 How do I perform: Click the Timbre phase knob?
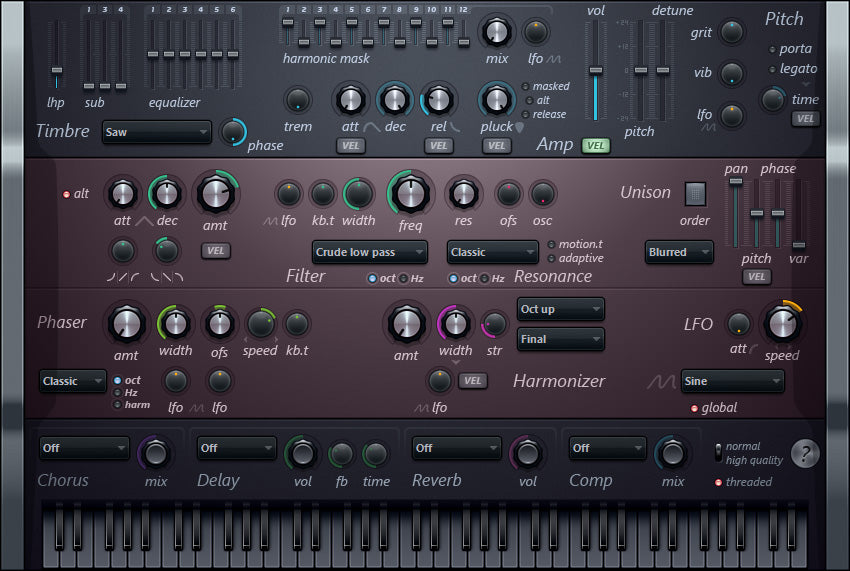tap(233, 131)
